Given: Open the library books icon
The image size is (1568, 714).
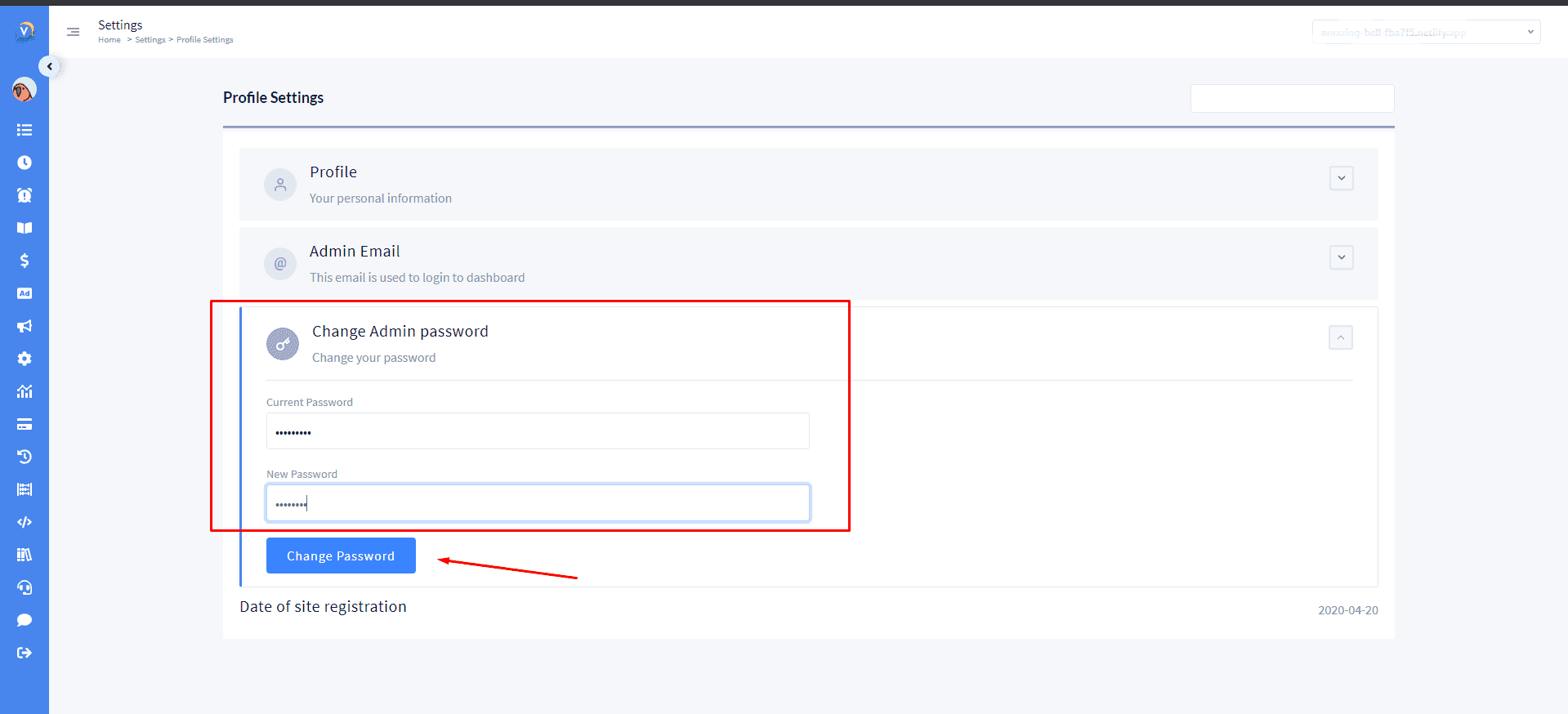Looking at the screenshot, I should (x=25, y=555).
